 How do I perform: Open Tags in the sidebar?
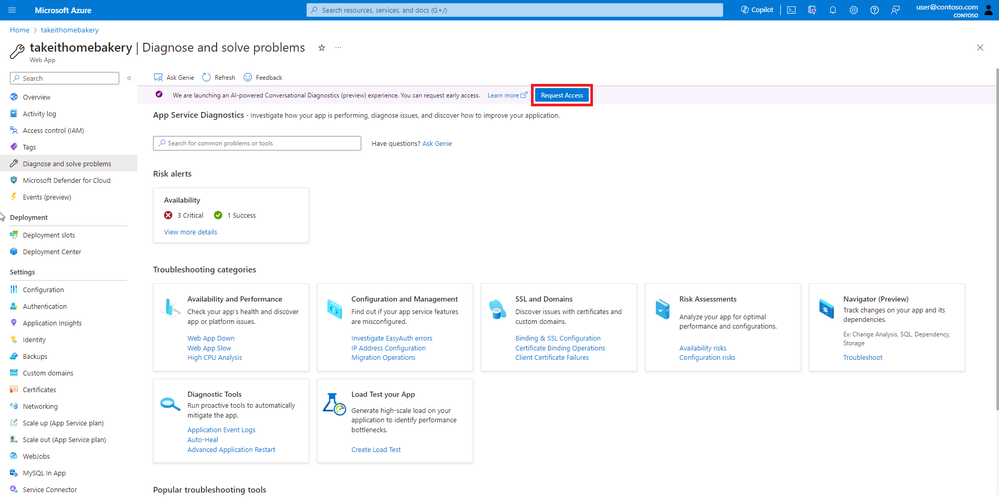29,147
